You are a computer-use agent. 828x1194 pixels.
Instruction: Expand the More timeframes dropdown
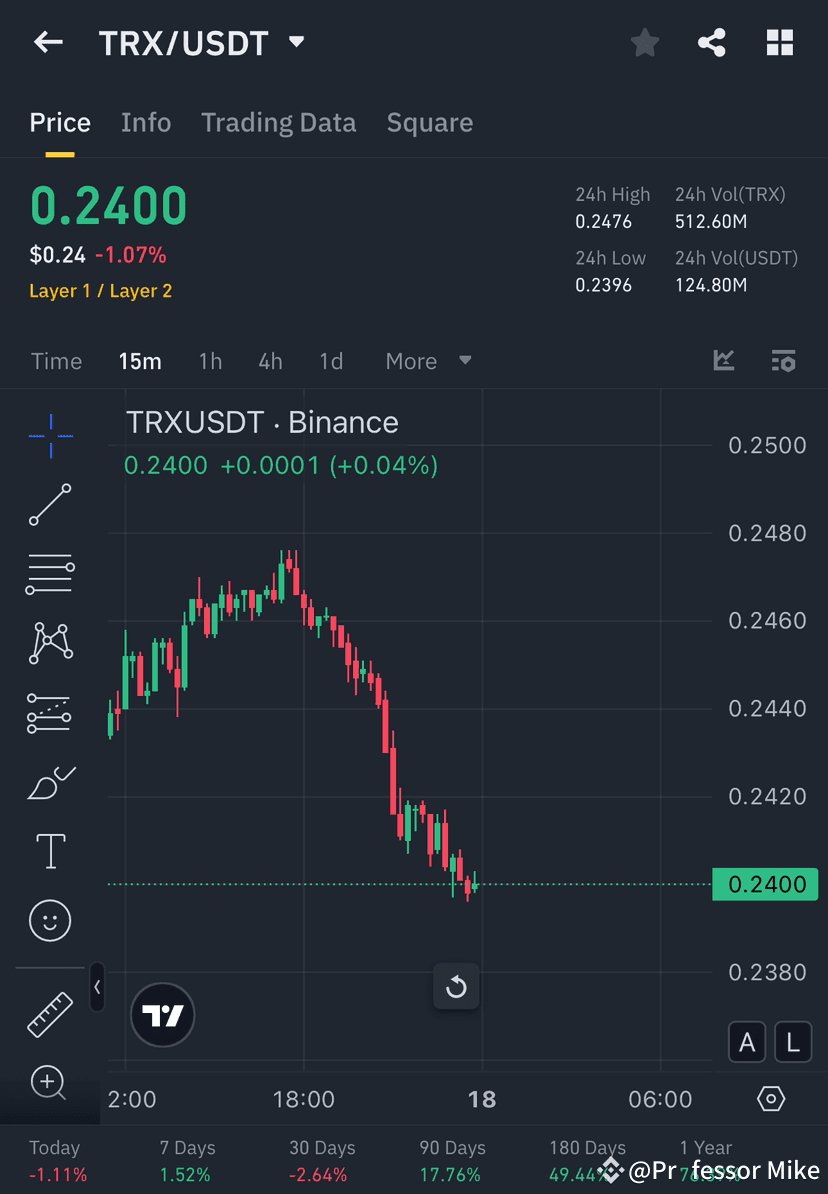click(x=427, y=361)
